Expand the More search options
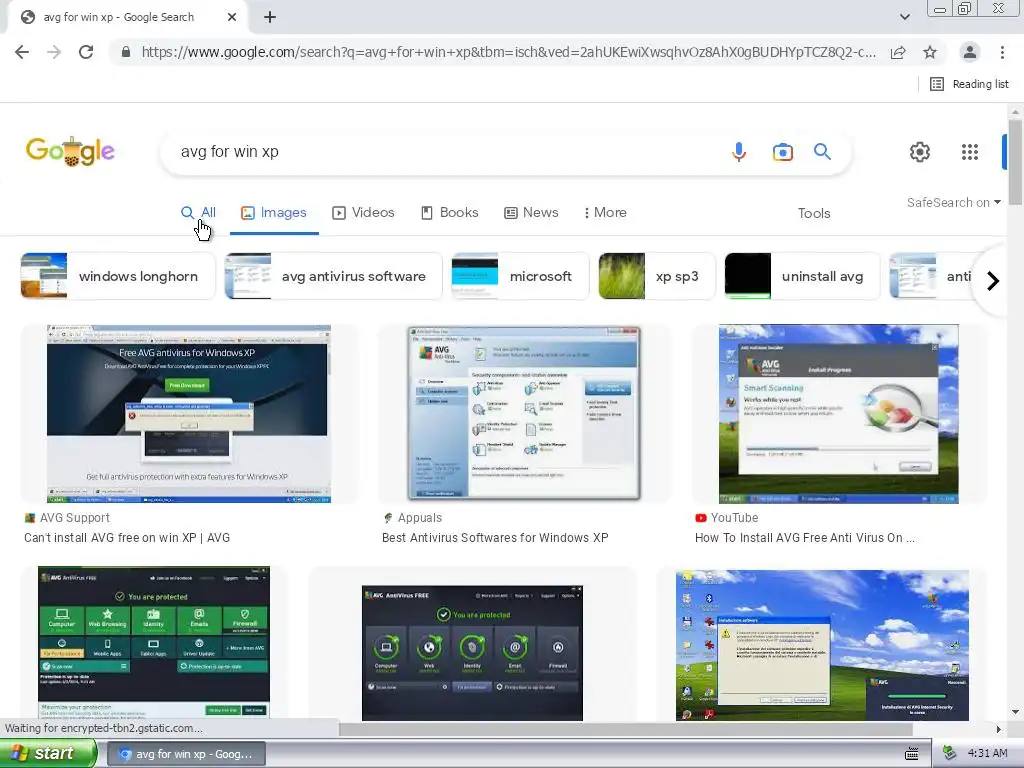This screenshot has width=1024, height=768. [605, 212]
